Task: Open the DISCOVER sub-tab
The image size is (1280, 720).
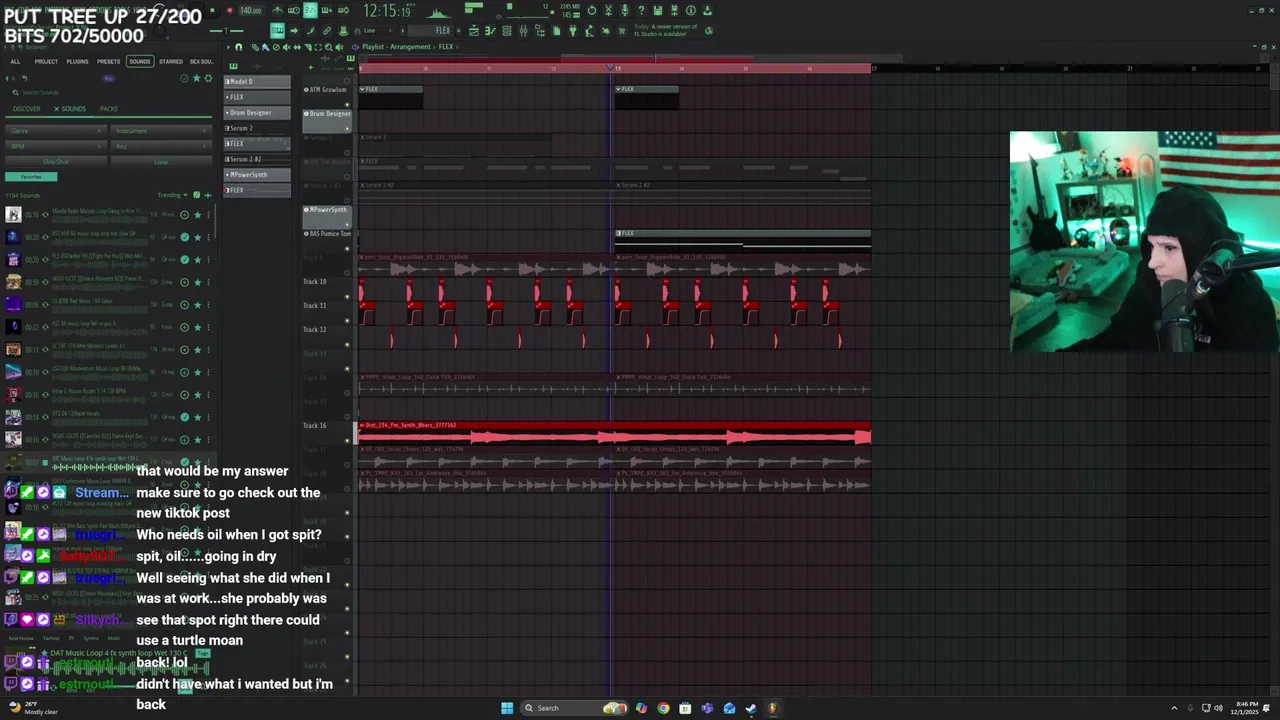Action: click(x=26, y=109)
